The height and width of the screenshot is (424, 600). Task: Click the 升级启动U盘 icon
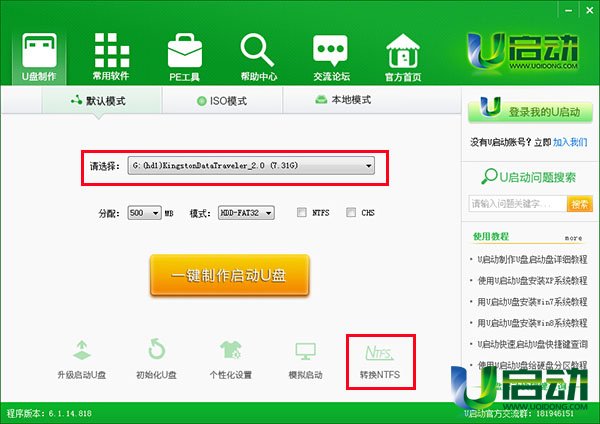tap(82, 352)
